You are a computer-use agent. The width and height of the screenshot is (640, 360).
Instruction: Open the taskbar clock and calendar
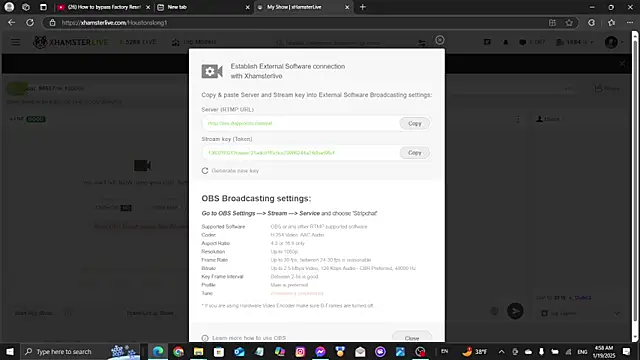coord(604,351)
